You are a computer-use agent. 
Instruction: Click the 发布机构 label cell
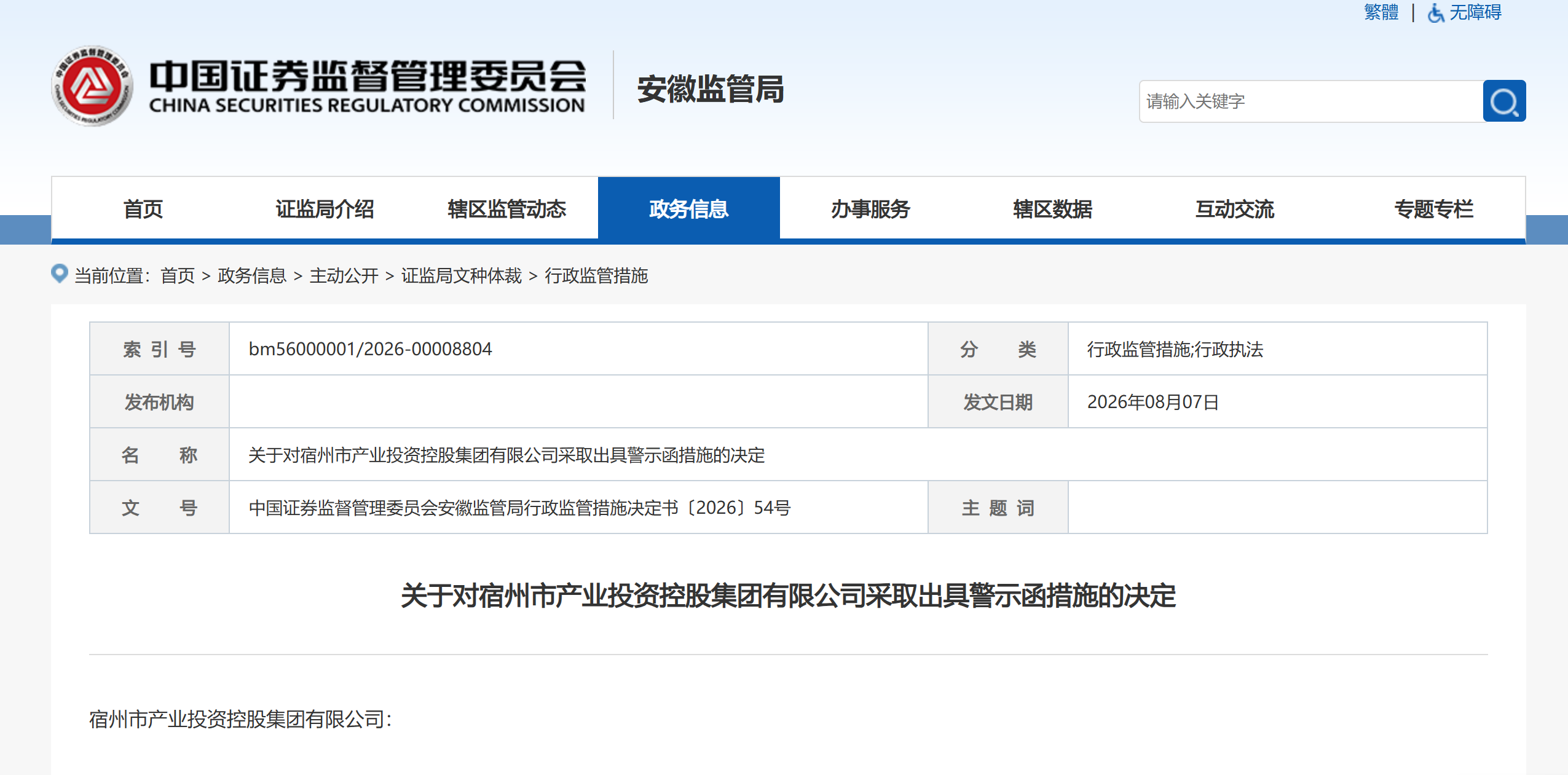pyautogui.click(x=159, y=402)
